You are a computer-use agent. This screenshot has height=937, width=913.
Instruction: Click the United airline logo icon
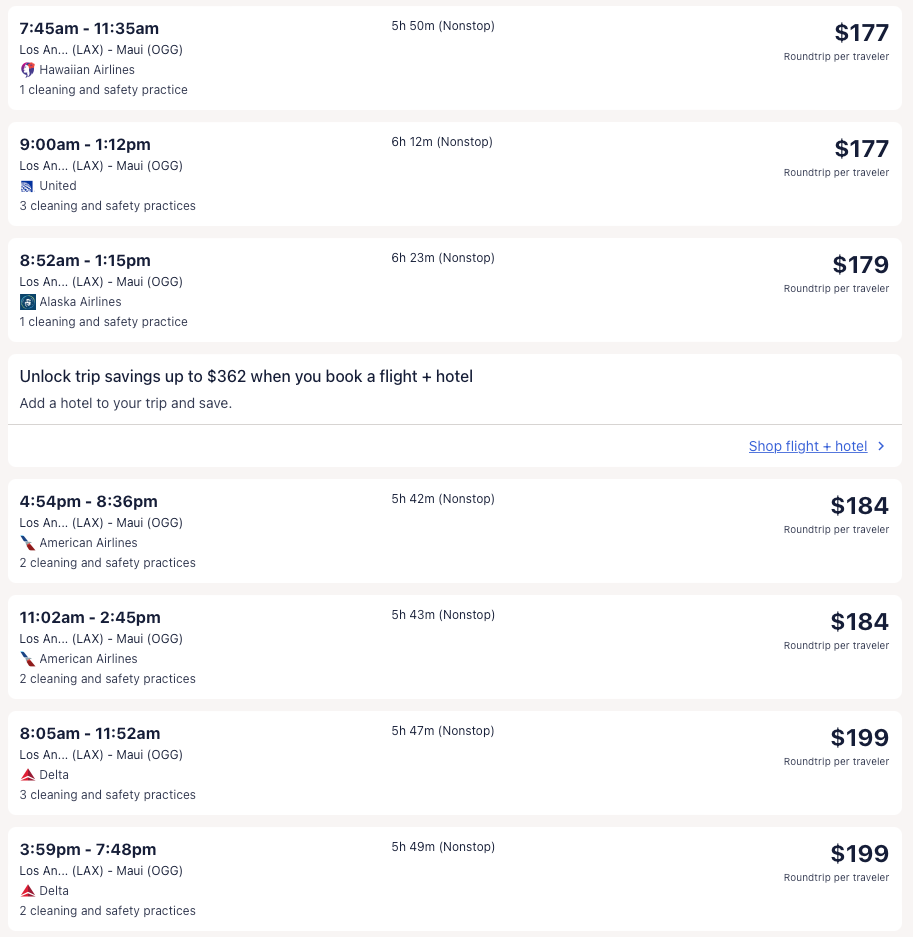[x=27, y=186]
